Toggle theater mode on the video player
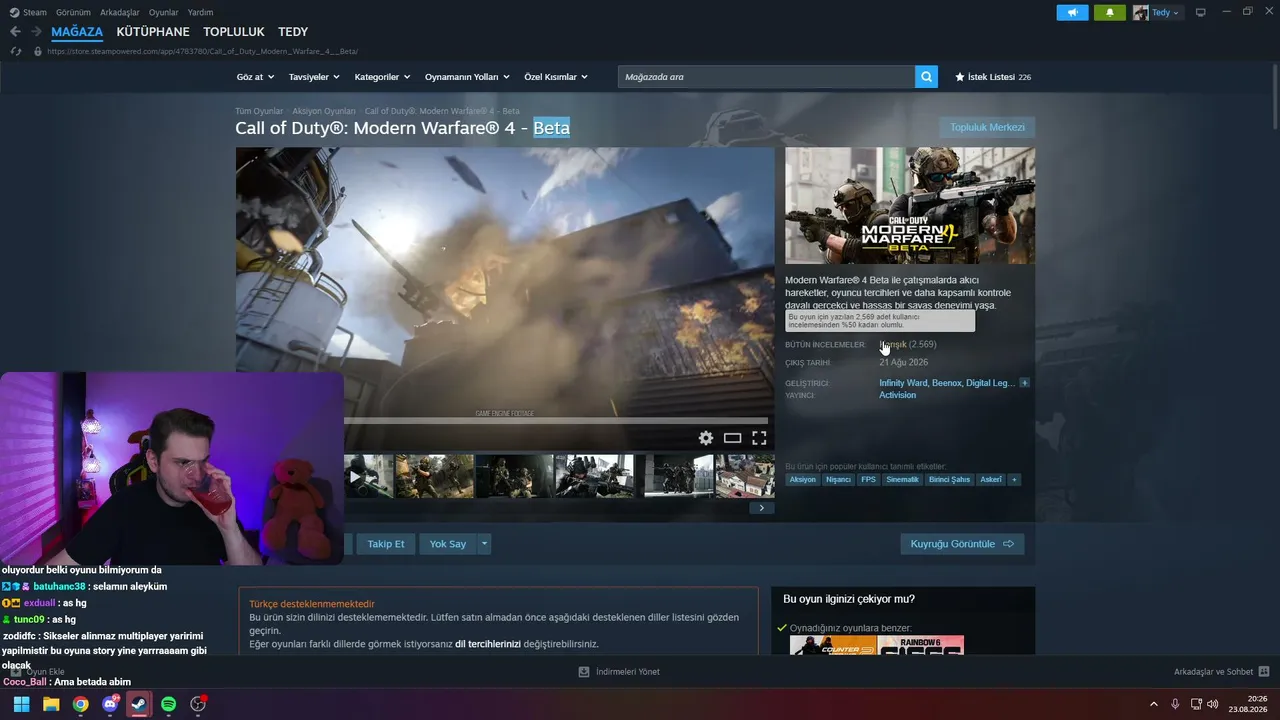This screenshot has height=720, width=1280. (x=732, y=438)
